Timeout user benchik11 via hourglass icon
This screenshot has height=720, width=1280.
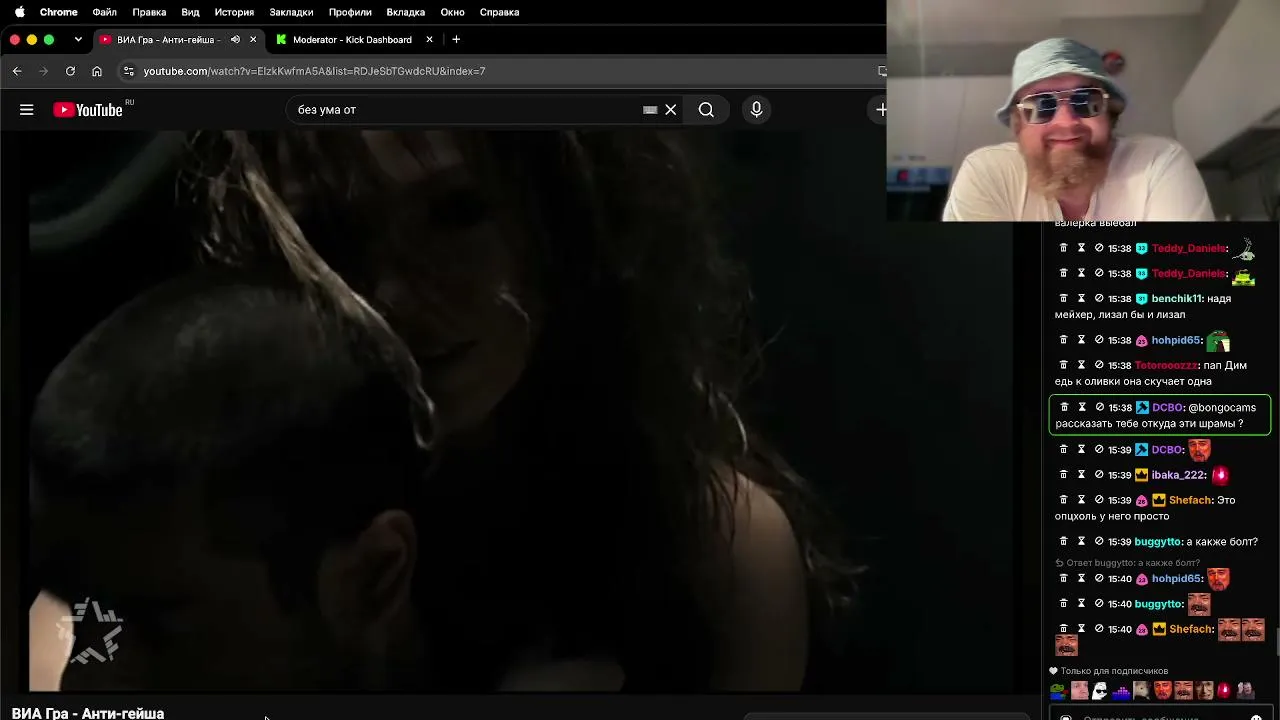1081,299
